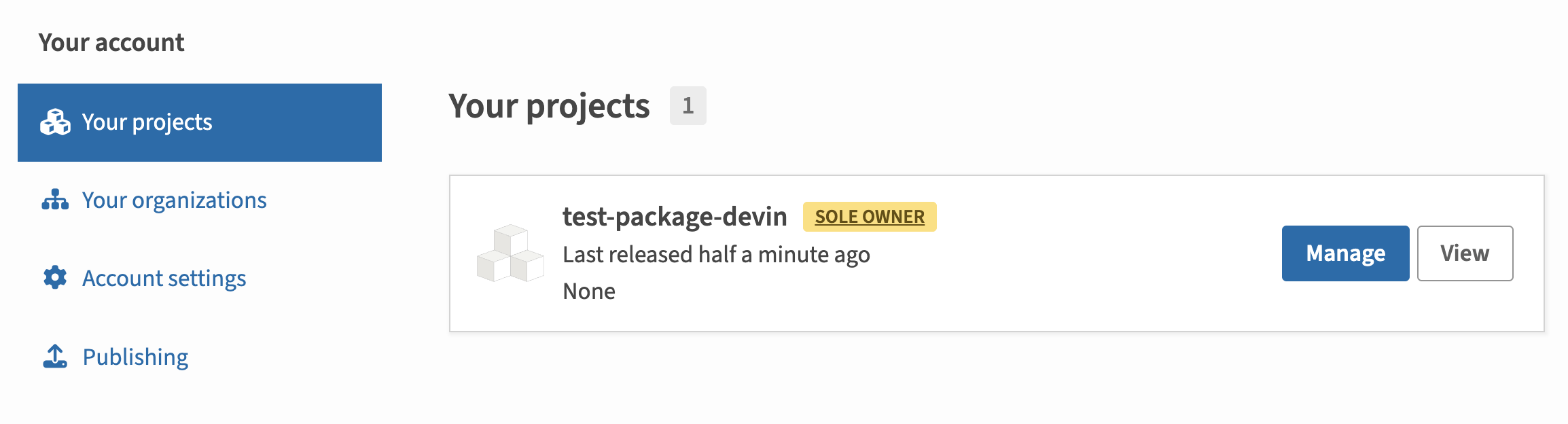Image resolution: width=1568 pixels, height=424 pixels.
Task: Click the Last released half a minute ago text
Action: [x=716, y=253]
